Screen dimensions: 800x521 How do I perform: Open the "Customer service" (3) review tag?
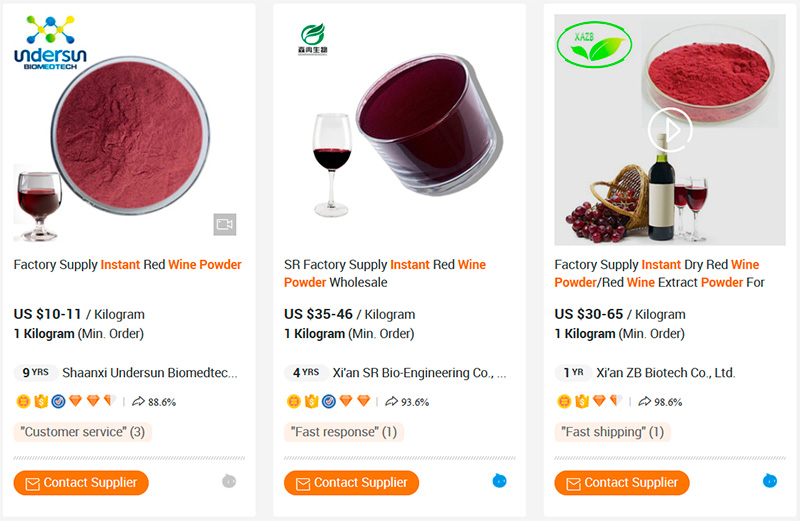[x=83, y=432]
